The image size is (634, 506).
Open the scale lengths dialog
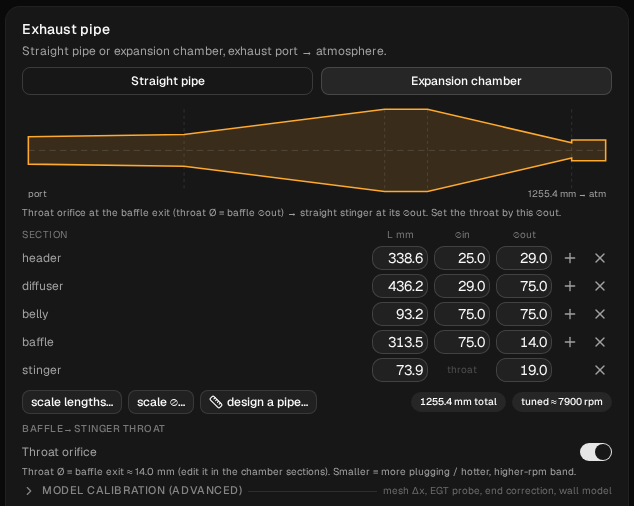[x=72, y=402]
